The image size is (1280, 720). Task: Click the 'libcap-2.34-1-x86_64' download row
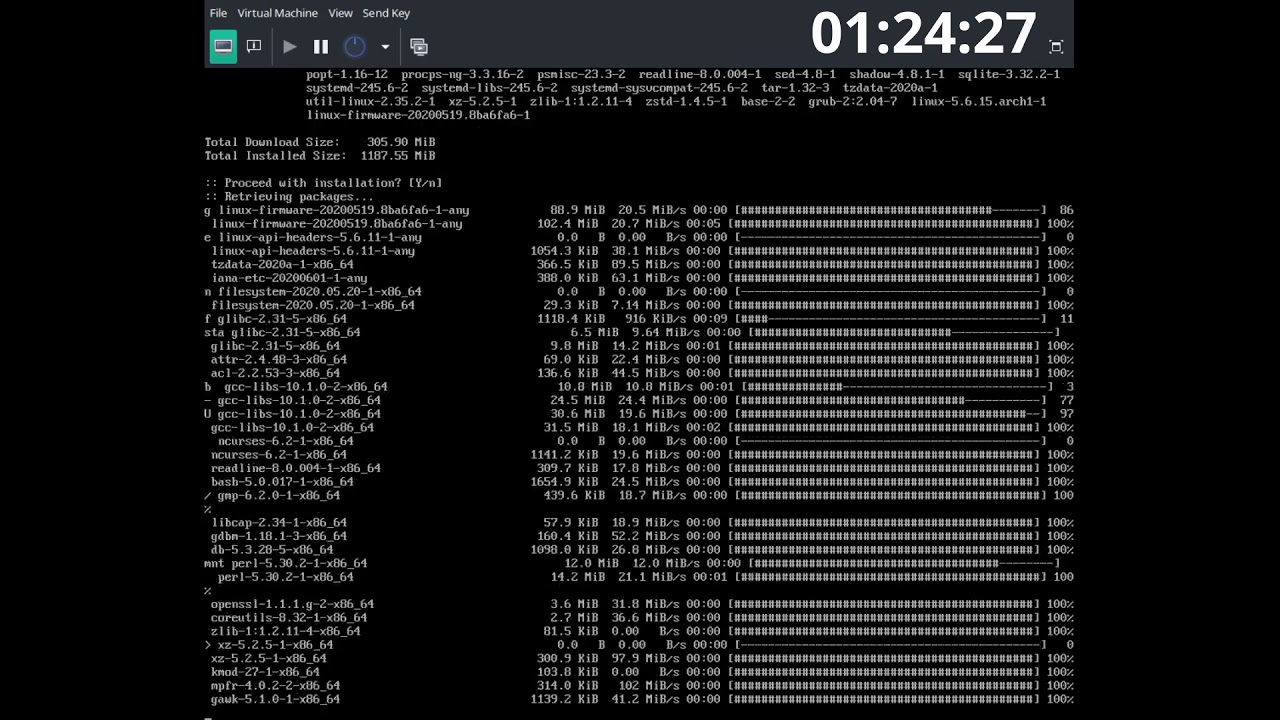642,522
